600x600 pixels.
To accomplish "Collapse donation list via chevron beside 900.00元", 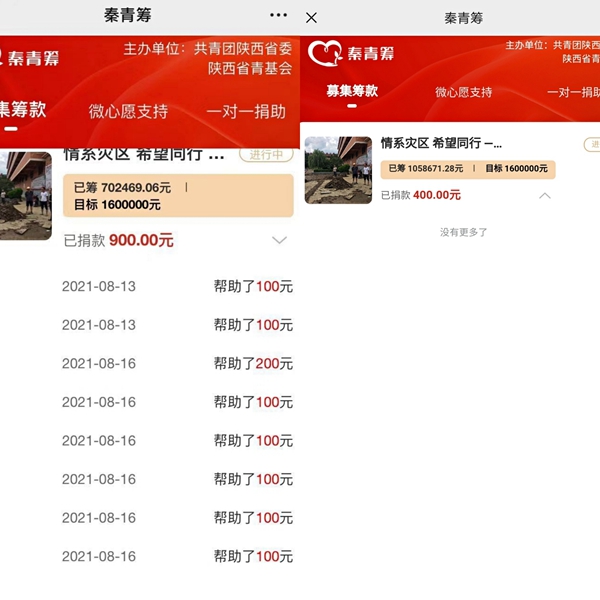I will coord(279,240).
